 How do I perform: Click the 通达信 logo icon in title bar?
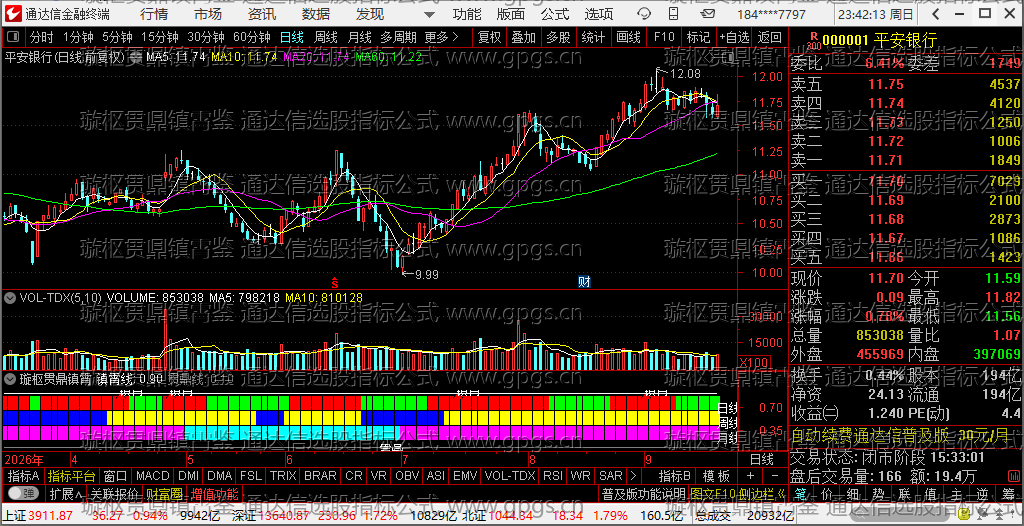13,14
